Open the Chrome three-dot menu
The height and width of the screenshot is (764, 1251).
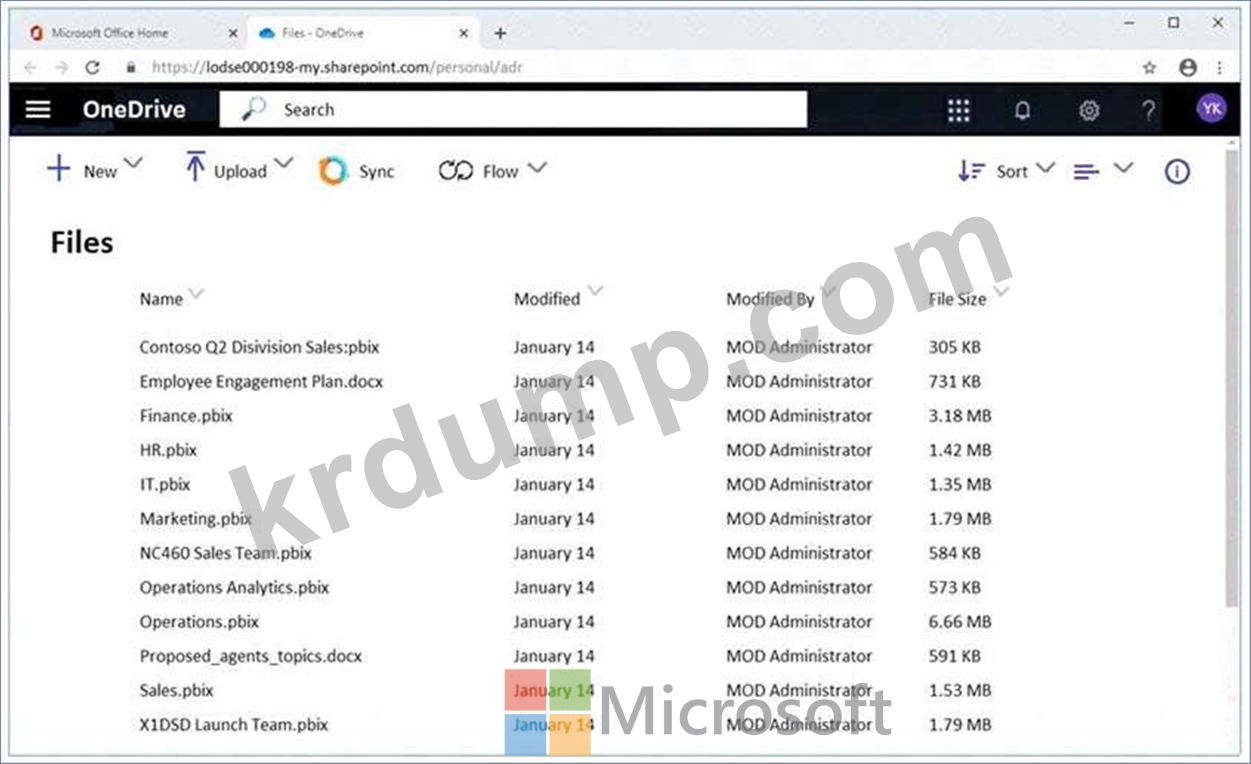coord(1219,67)
